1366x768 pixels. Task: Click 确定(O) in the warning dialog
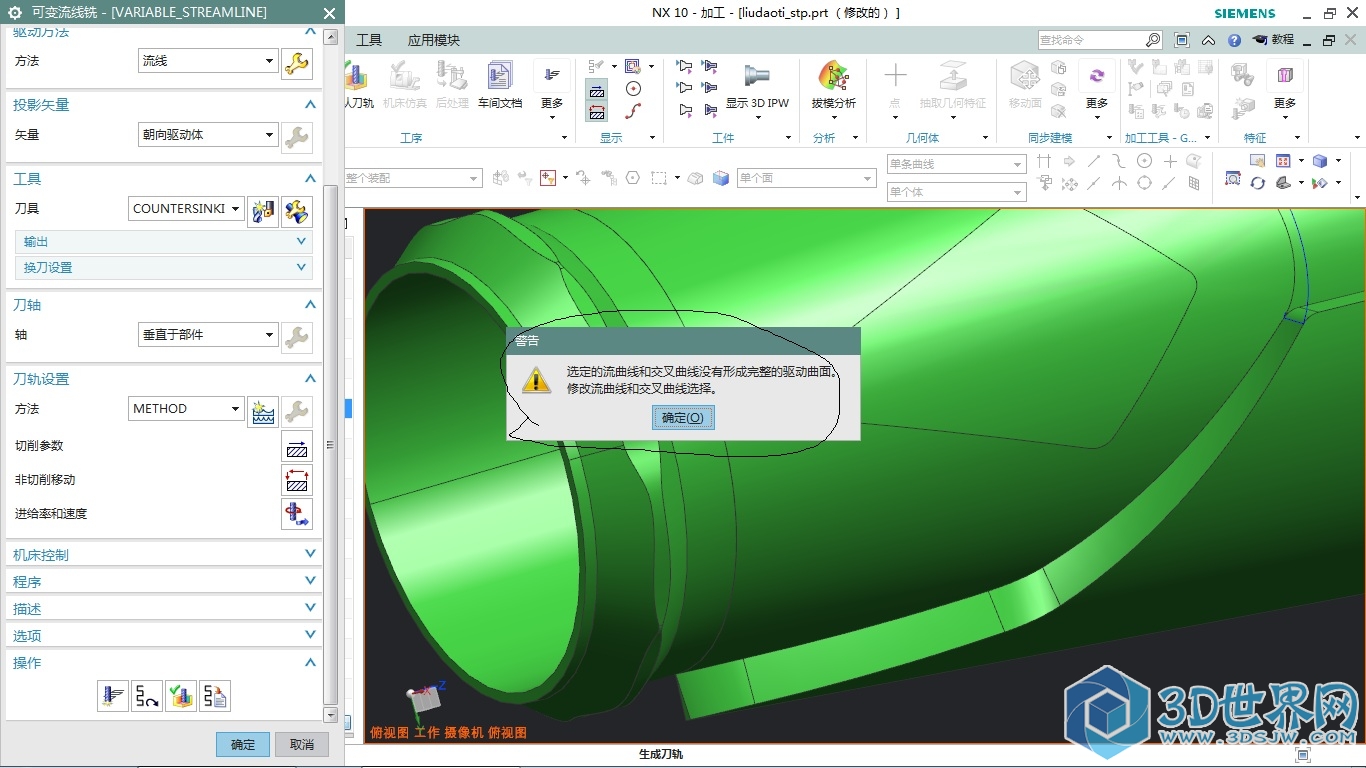683,418
